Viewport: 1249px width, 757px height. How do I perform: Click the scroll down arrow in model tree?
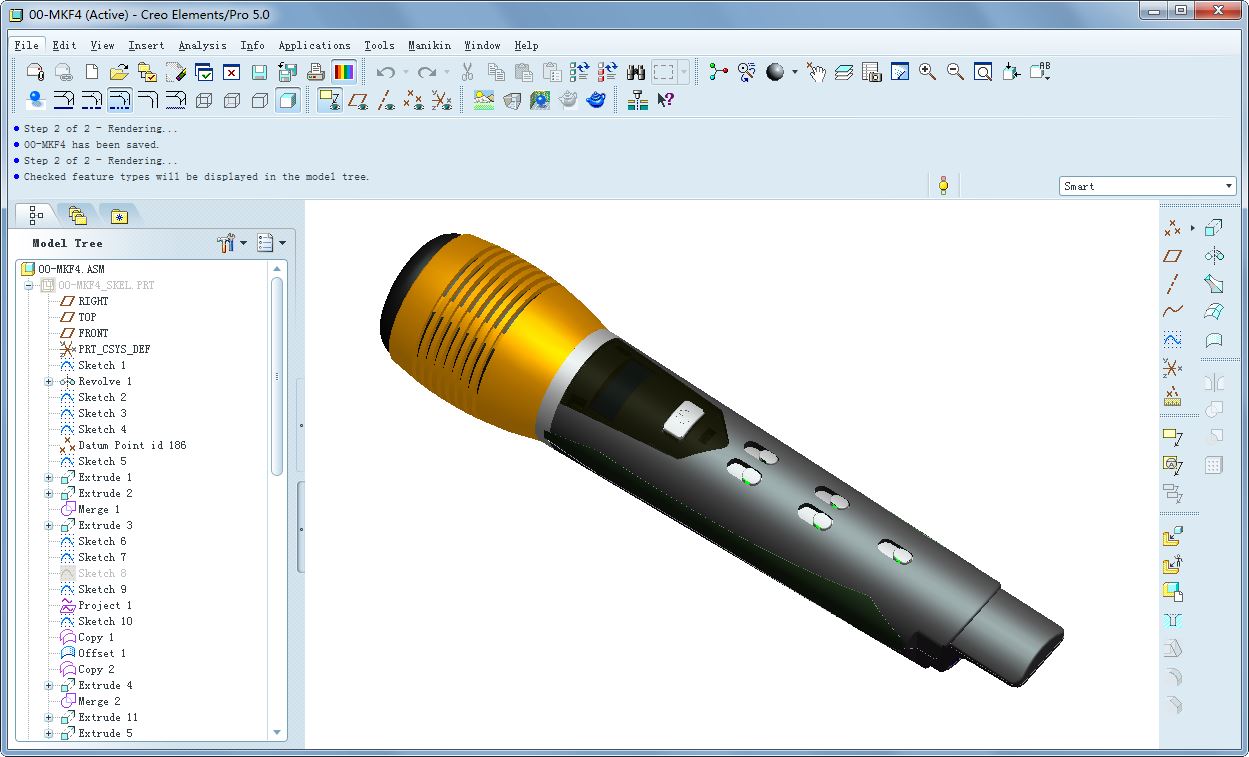click(x=277, y=733)
